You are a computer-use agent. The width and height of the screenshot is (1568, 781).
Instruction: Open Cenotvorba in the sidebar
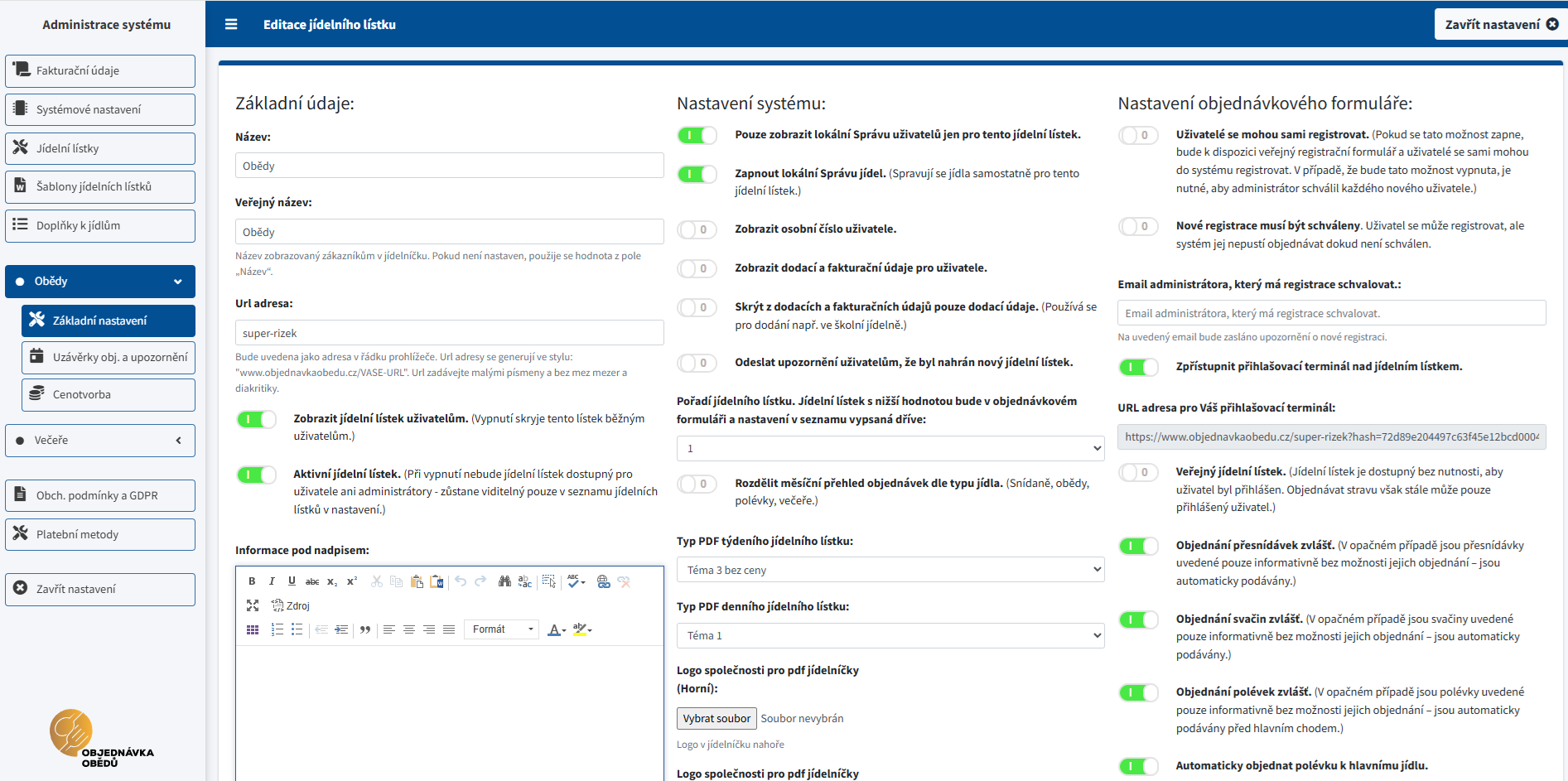109,395
